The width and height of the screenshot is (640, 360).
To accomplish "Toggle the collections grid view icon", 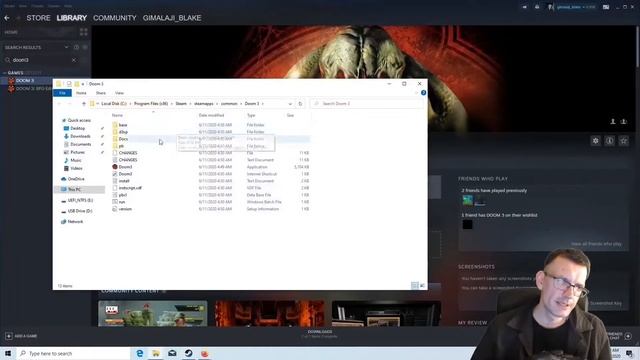I will coord(84,32).
